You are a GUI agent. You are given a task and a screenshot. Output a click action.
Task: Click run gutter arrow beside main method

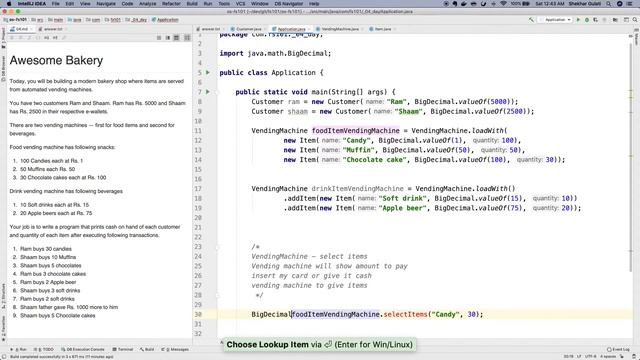pos(208,92)
